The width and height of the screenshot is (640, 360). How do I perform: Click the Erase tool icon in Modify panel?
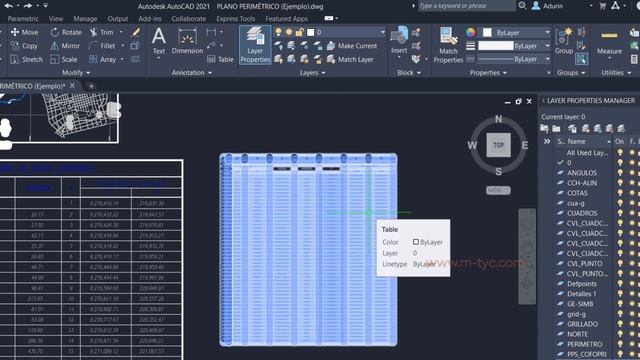[136, 32]
